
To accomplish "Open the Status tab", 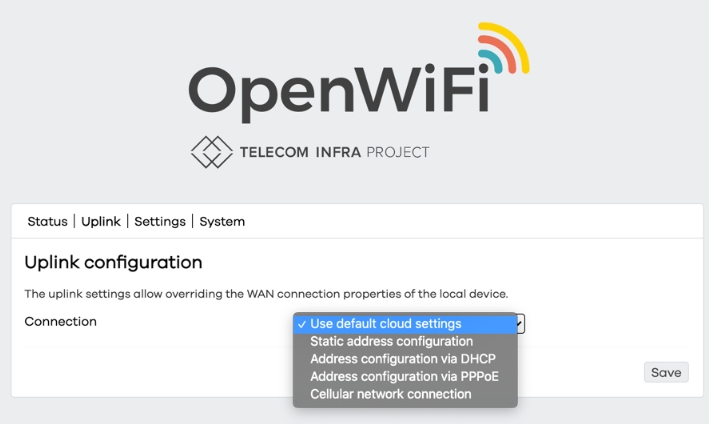I will [x=47, y=221].
